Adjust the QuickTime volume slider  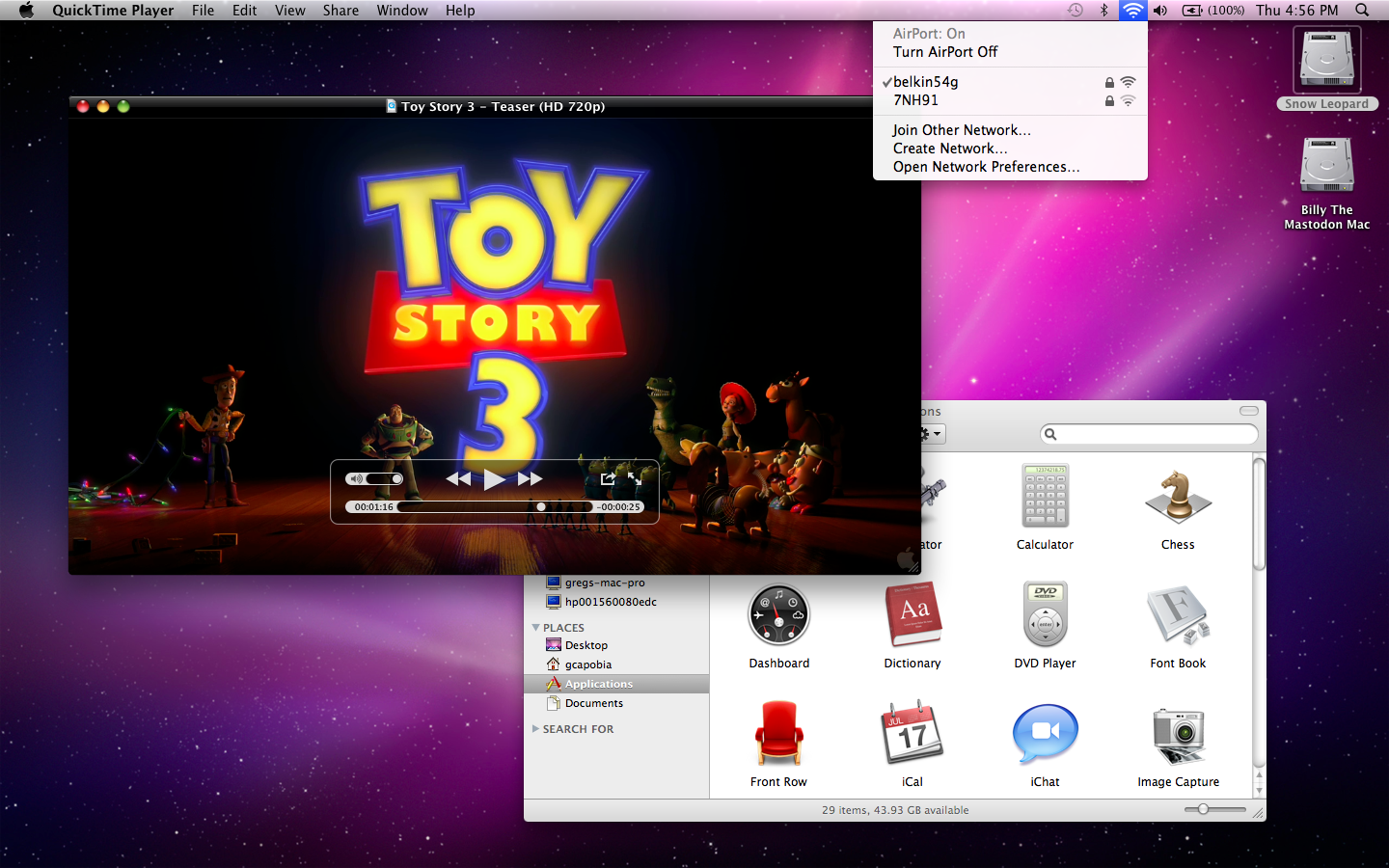click(384, 478)
